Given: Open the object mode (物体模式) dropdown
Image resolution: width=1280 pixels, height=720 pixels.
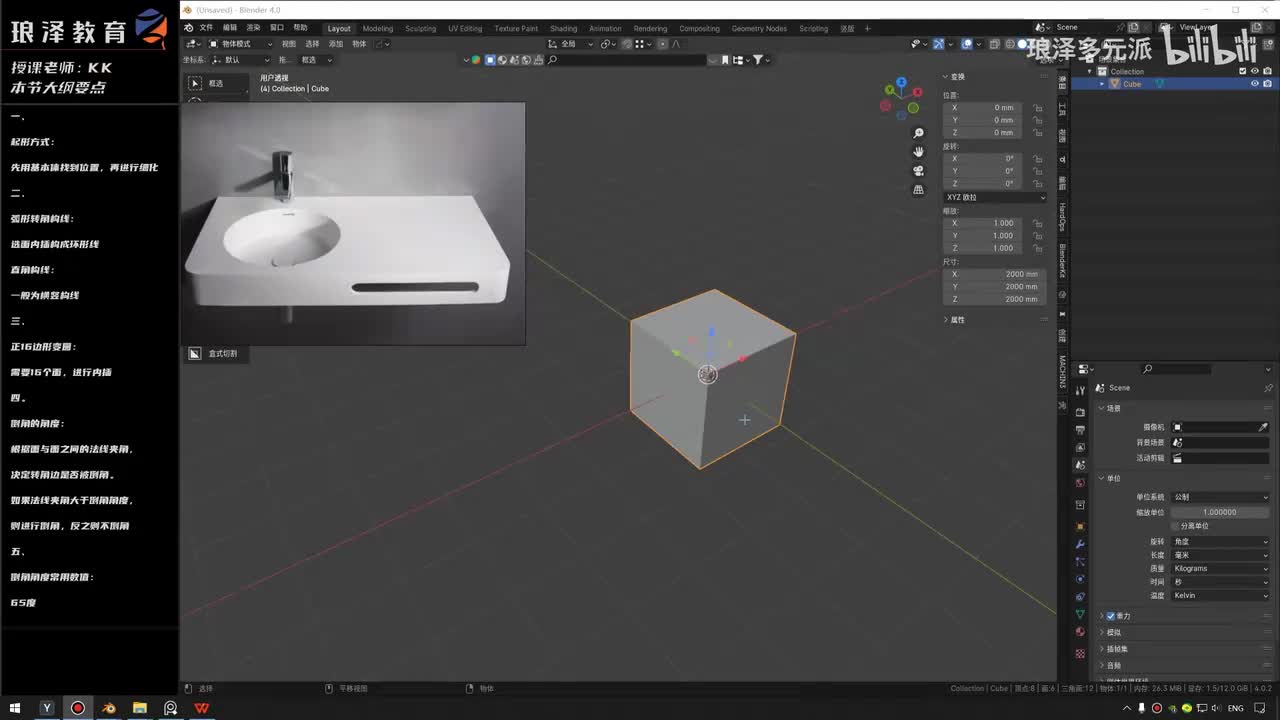Looking at the screenshot, I should [240, 44].
